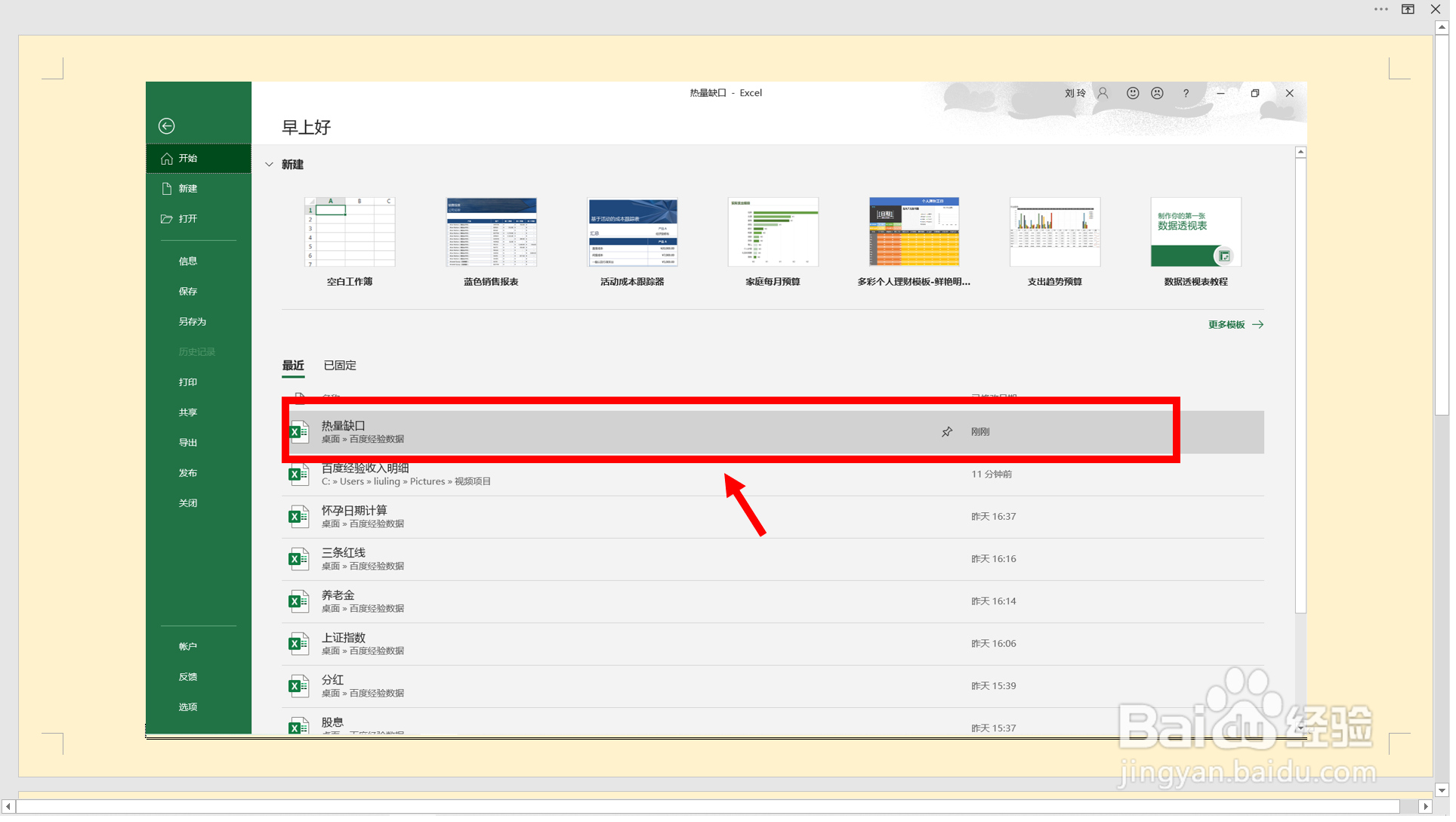
Task: Choose 蓝色销售报表 template
Action: click(x=491, y=243)
